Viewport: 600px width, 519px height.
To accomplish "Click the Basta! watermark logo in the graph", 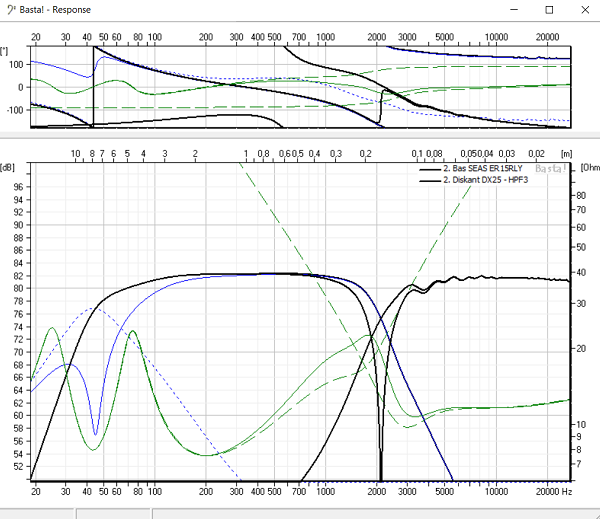I will pos(550,169).
